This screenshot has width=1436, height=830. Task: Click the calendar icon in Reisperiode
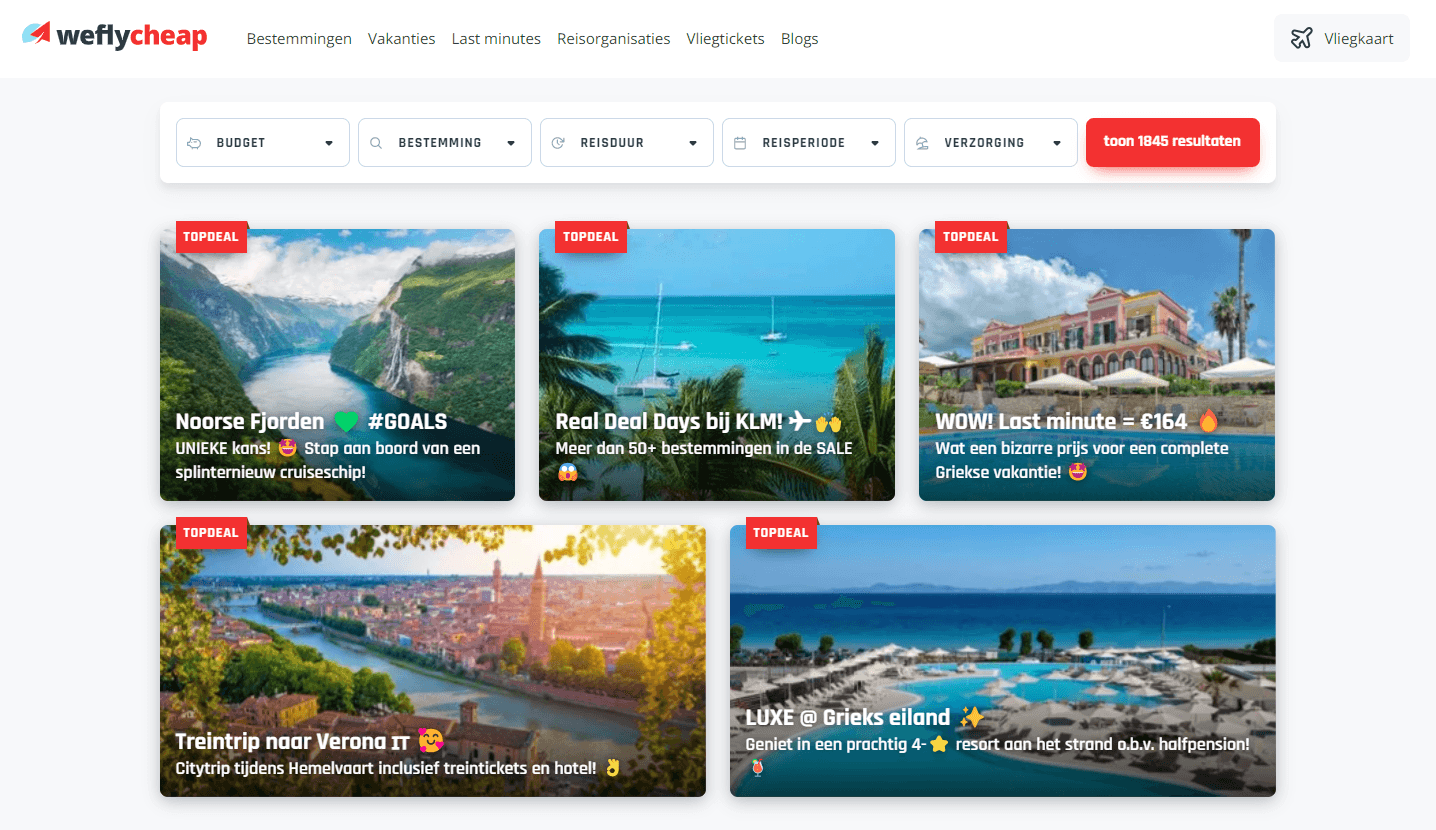coord(740,143)
